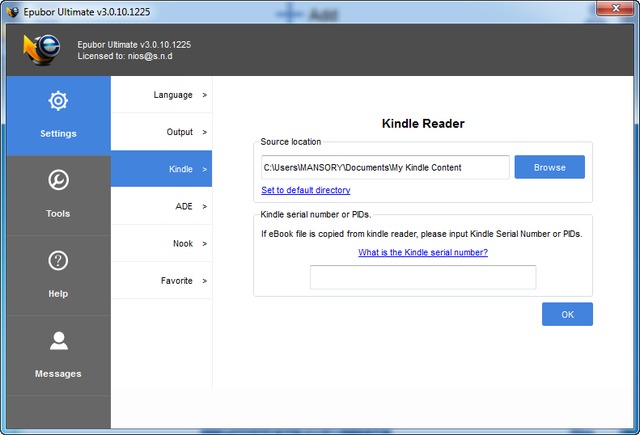The width and height of the screenshot is (640, 435).
Task: Open Help via the question mark icon
Action: 57,261
